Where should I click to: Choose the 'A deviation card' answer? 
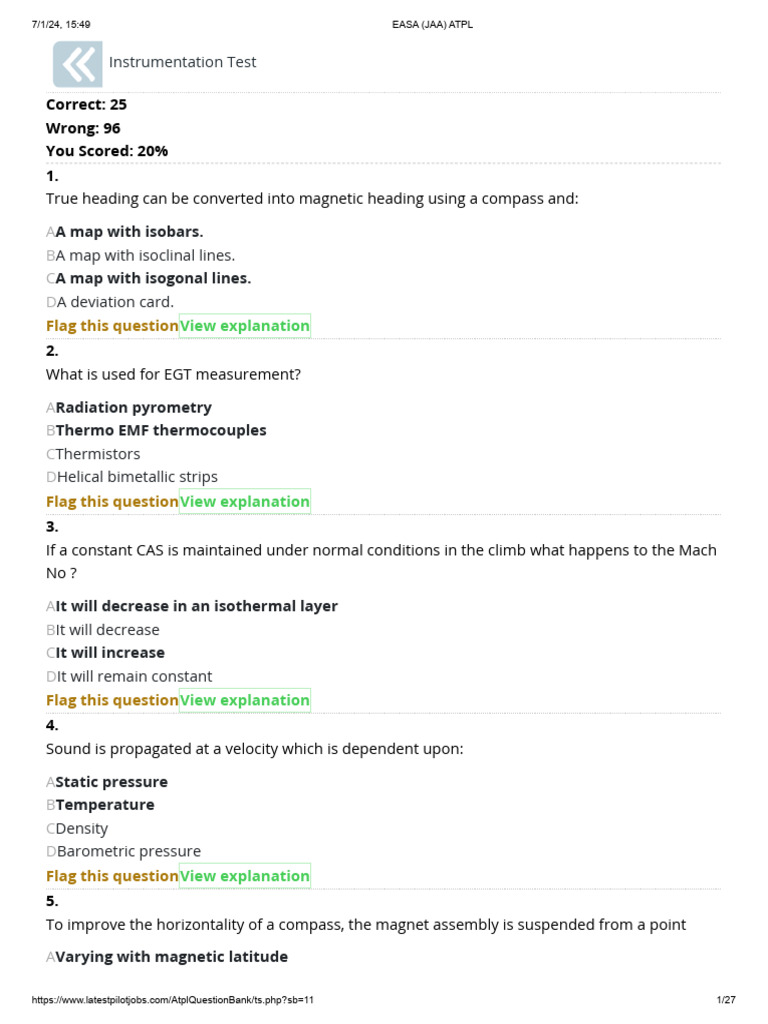115,302
